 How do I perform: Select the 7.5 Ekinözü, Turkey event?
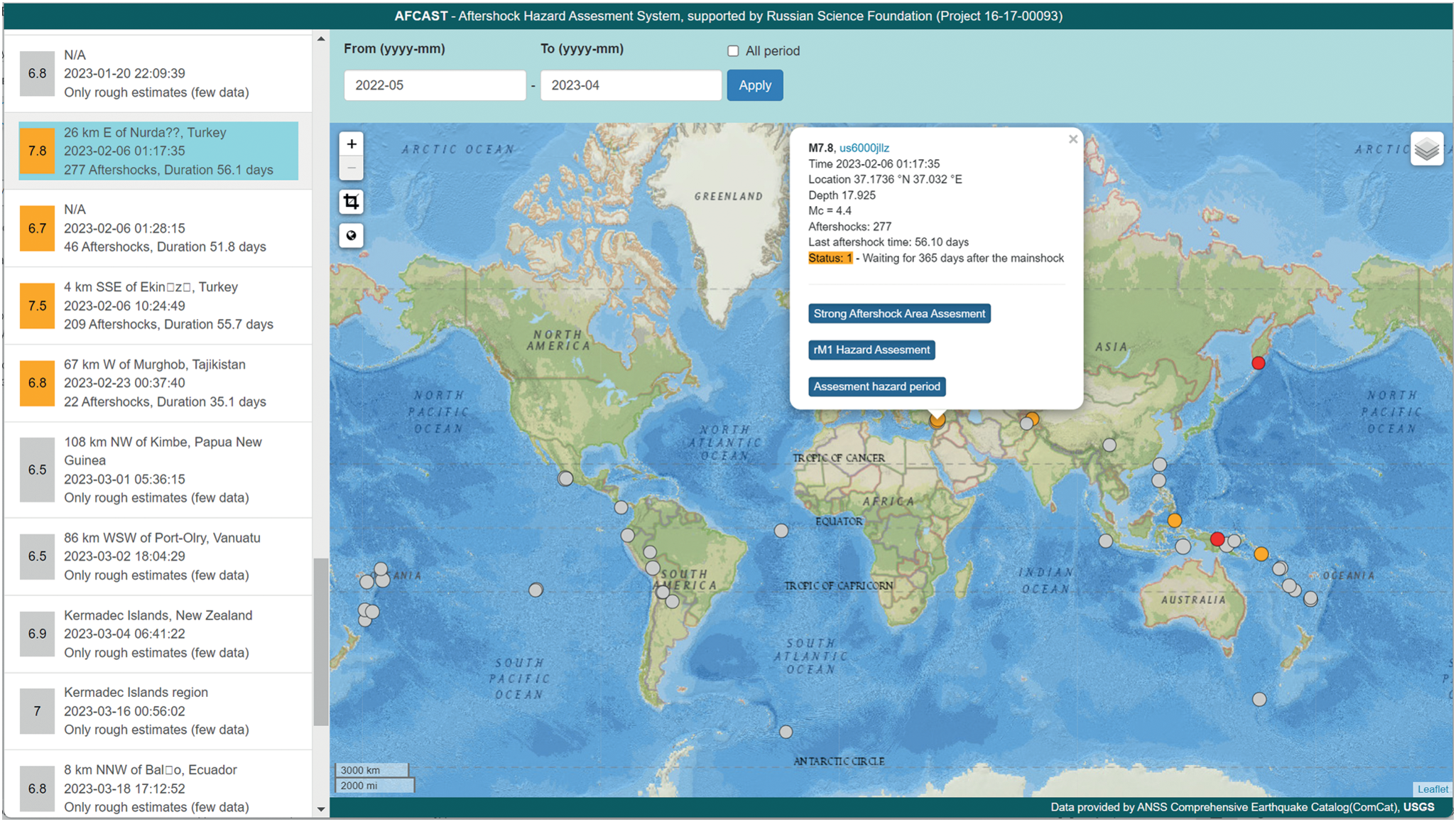coord(158,305)
